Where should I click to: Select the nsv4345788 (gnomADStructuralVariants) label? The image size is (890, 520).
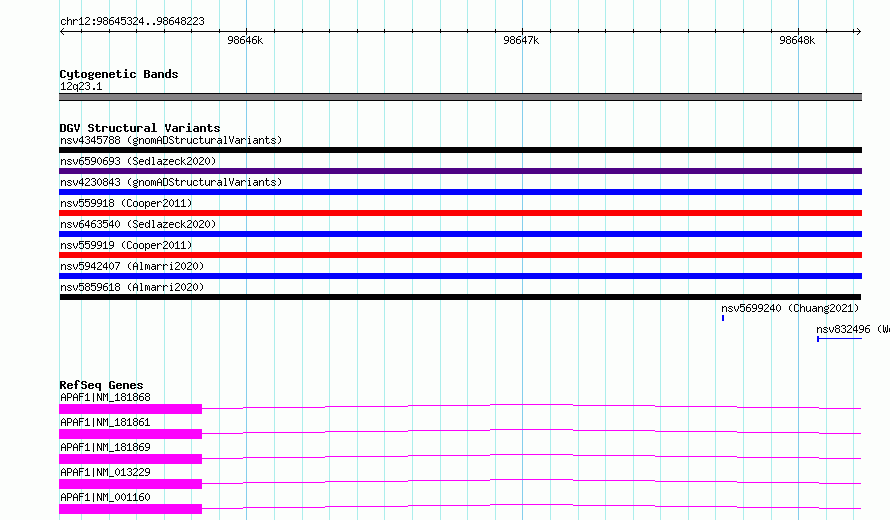click(x=171, y=140)
